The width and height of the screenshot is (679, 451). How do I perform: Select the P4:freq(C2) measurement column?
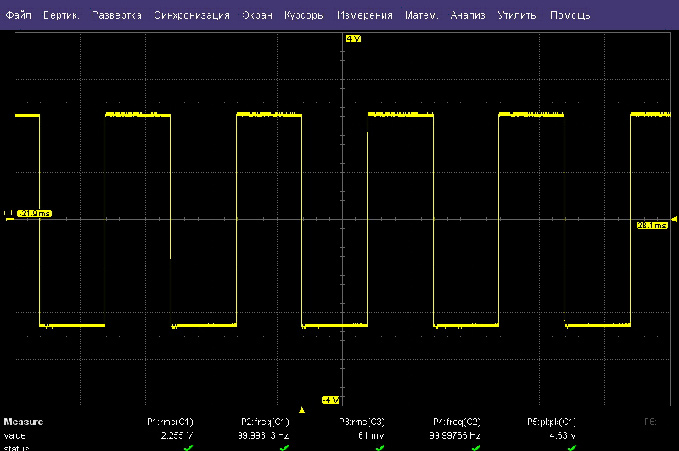tap(457, 422)
